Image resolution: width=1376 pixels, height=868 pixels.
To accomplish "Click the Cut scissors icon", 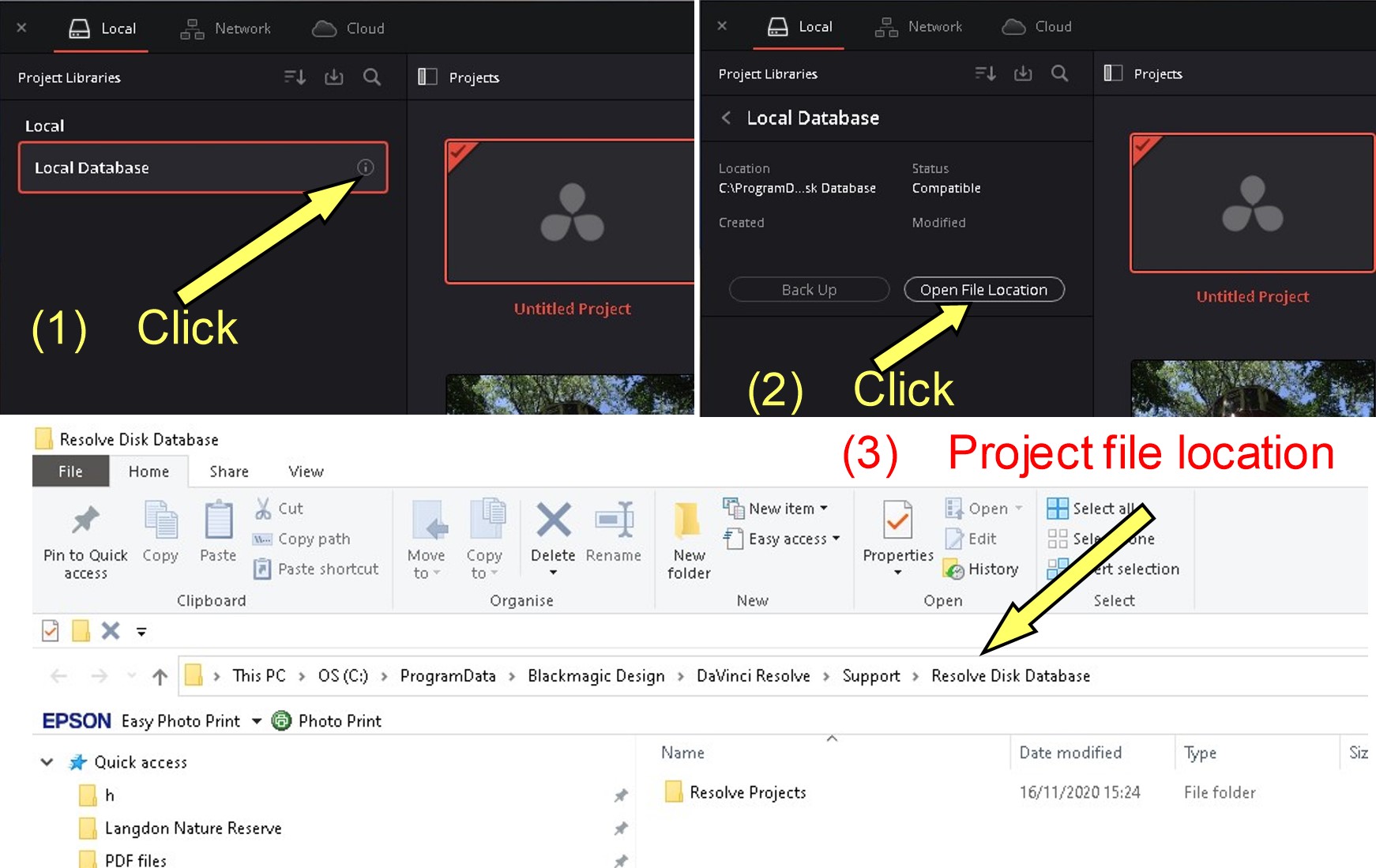I will (x=263, y=509).
